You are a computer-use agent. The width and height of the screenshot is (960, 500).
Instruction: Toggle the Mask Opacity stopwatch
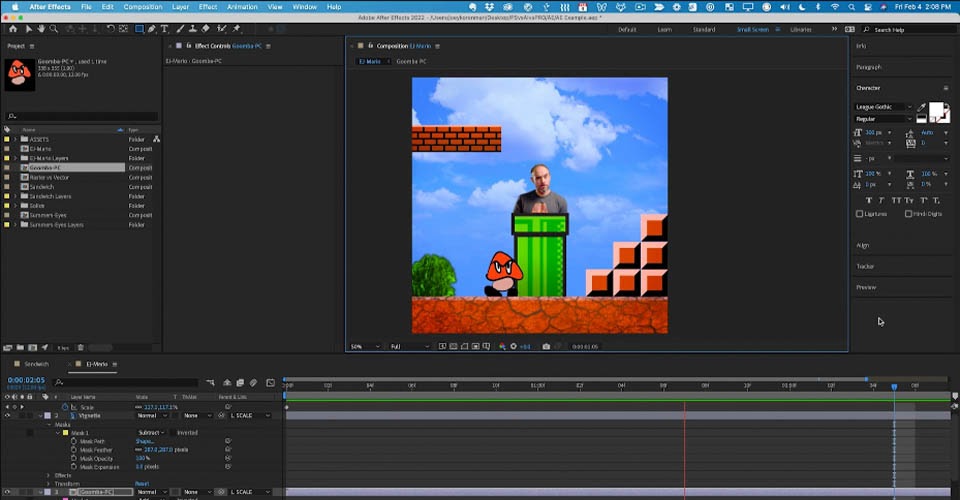coord(73,458)
